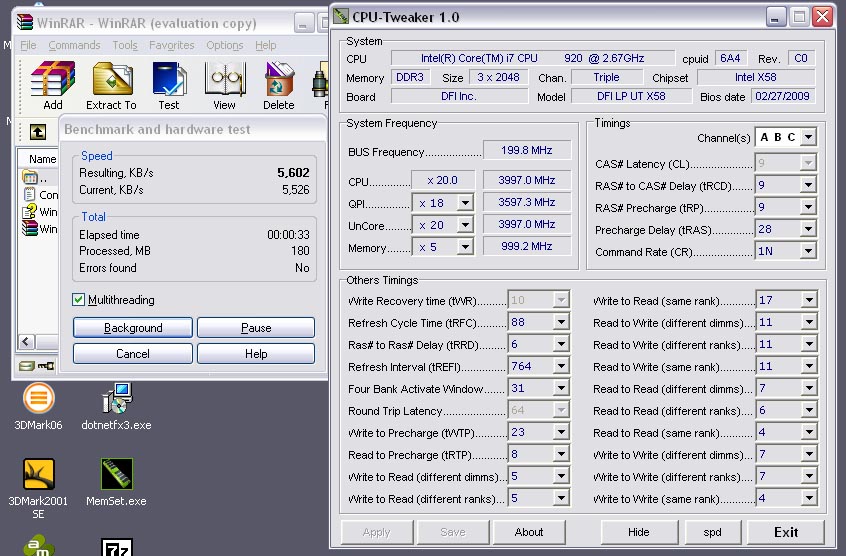This screenshot has width=846, height=556.
Task: Click the drive icon in WinRAR status bar
Action: [x=26, y=366]
